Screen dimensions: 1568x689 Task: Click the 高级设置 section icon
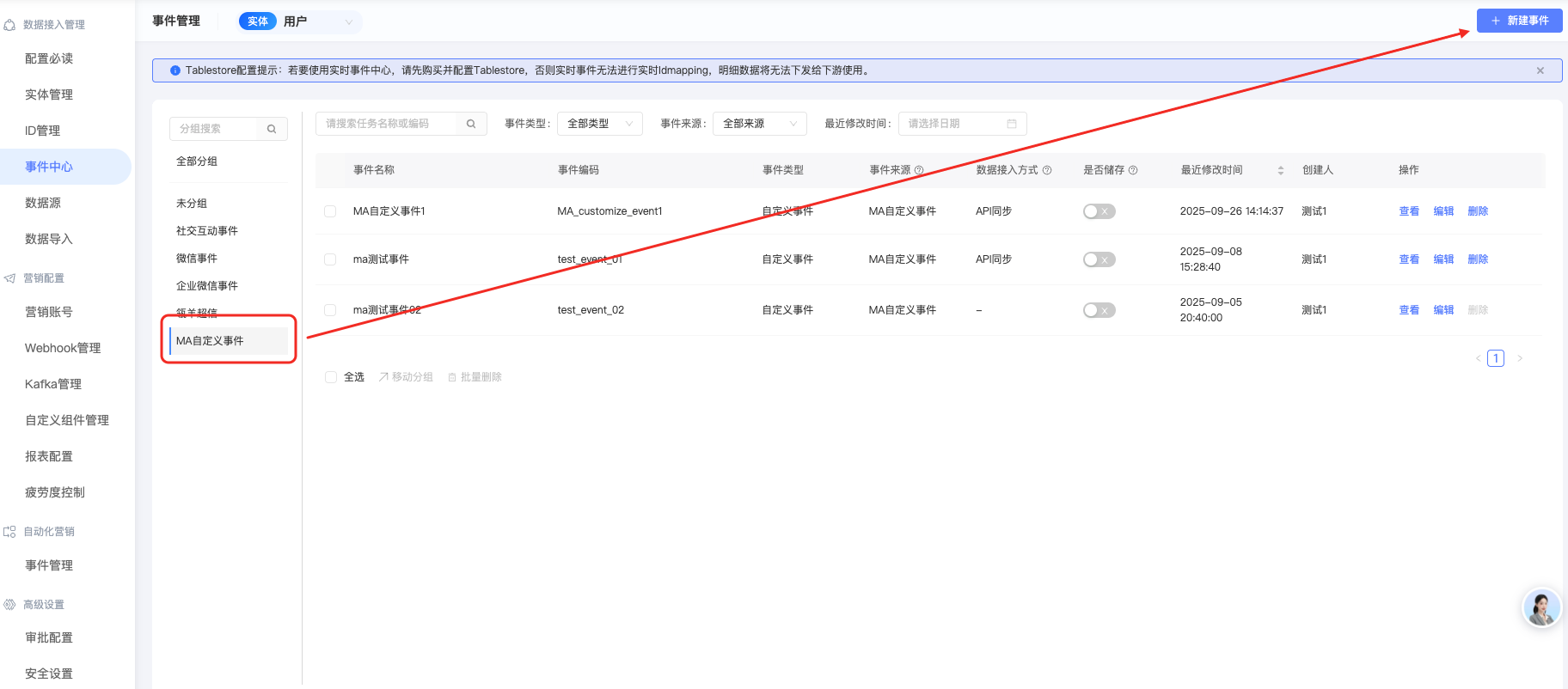point(9,605)
